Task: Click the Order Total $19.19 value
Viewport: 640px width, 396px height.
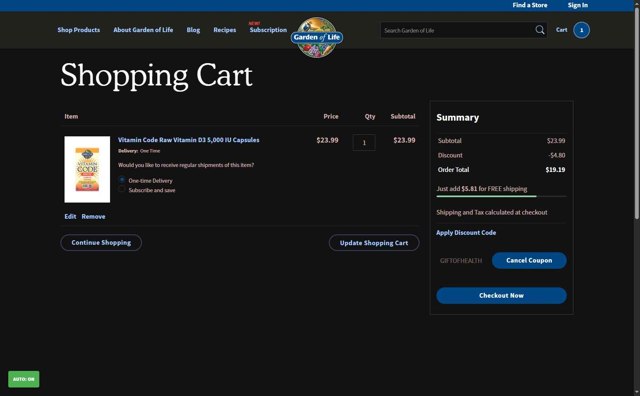Action: click(x=555, y=170)
